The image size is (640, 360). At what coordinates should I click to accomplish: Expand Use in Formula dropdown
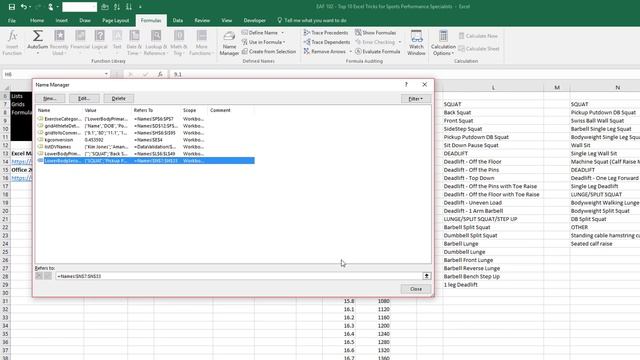pyautogui.click(x=284, y=42)
